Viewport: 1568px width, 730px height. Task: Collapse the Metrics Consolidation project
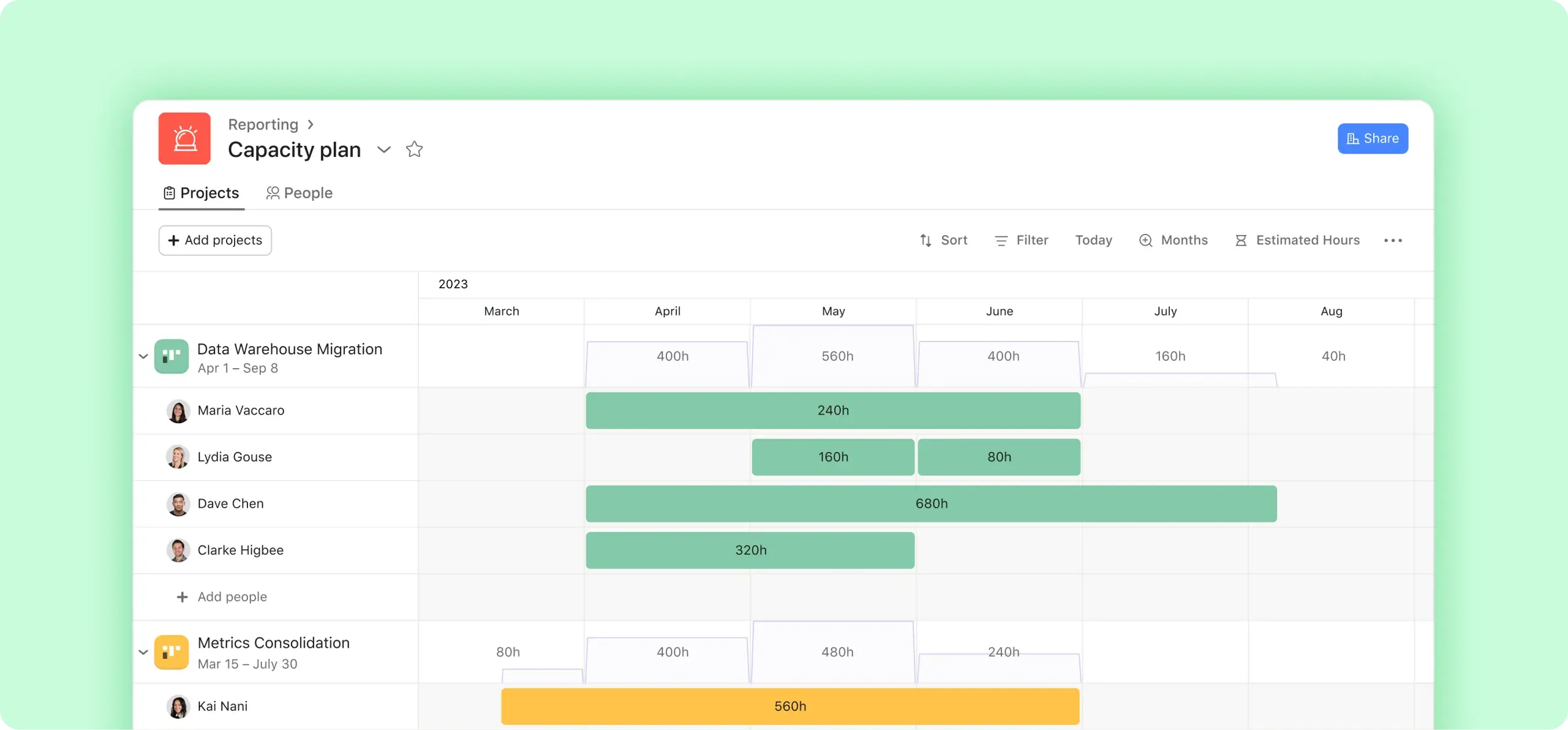(142, 651)
